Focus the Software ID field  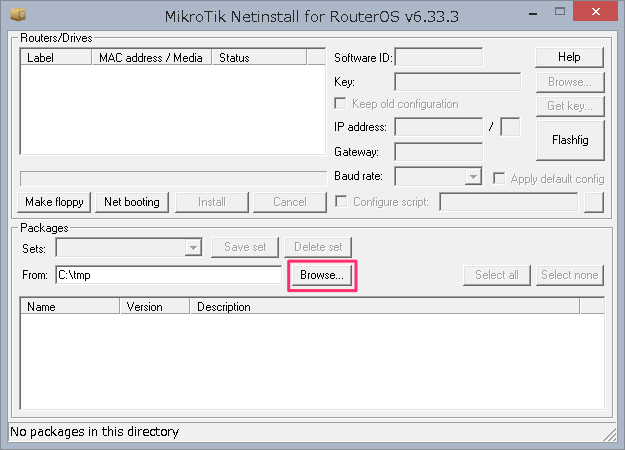tap(439, 57)
